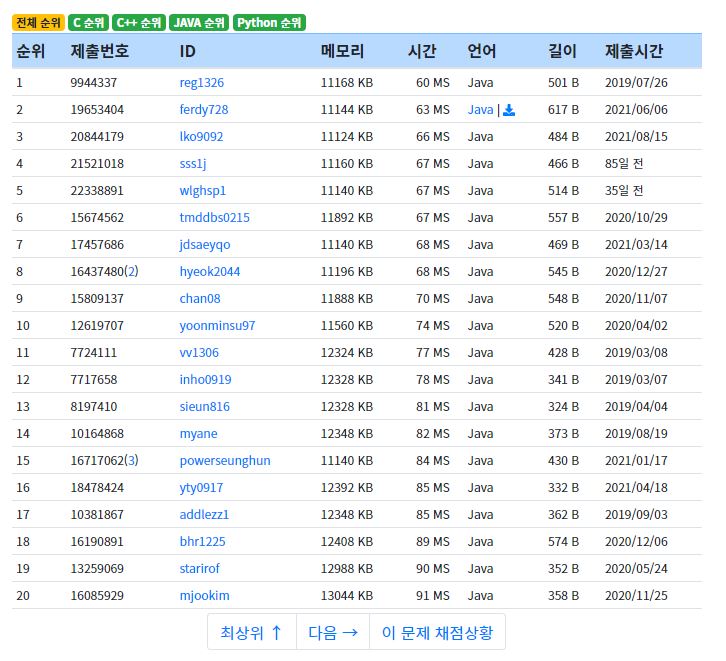
Task: Switch to the JAVA 순위 tab
Action: 199,23
